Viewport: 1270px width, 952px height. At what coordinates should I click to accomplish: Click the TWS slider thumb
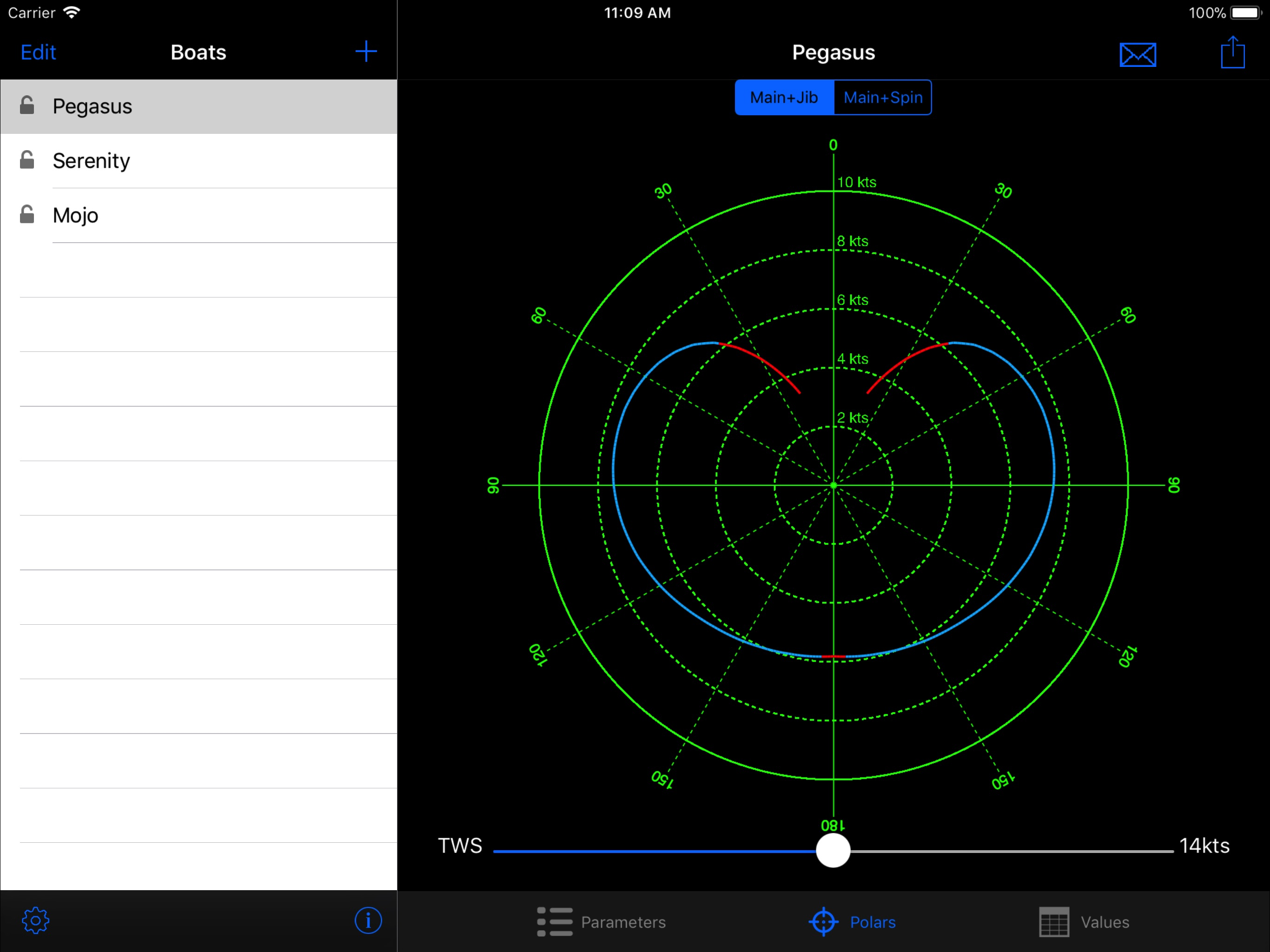833,850
